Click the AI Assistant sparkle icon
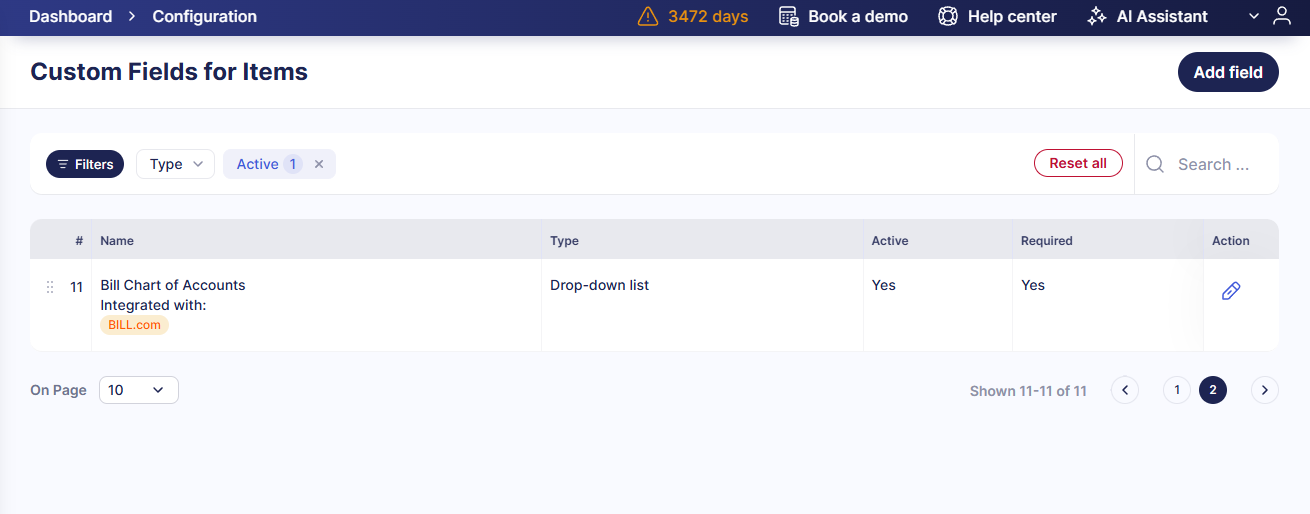 click(x=1097, y=16)
